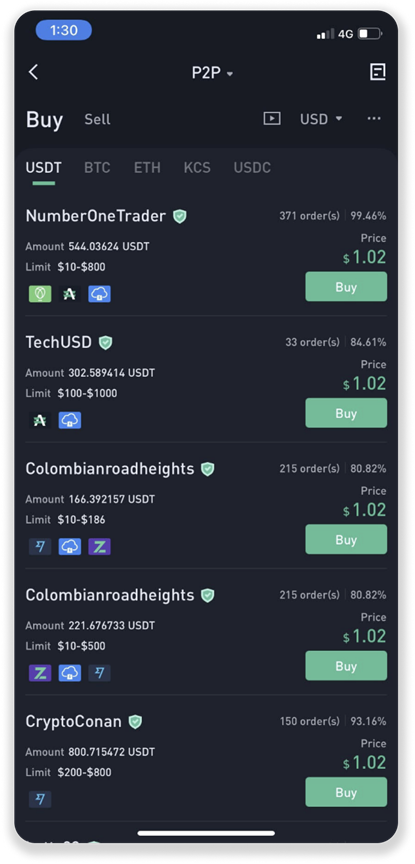The width and height of the screenshot is (415, 864).
Task: Tap the payment icon under CryptoConan
Action: tap(40, 799)
